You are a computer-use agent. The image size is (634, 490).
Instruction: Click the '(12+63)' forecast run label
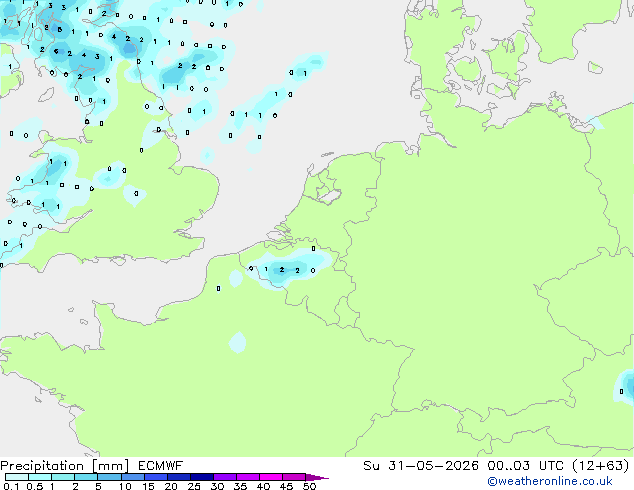[x=601, y=466]
